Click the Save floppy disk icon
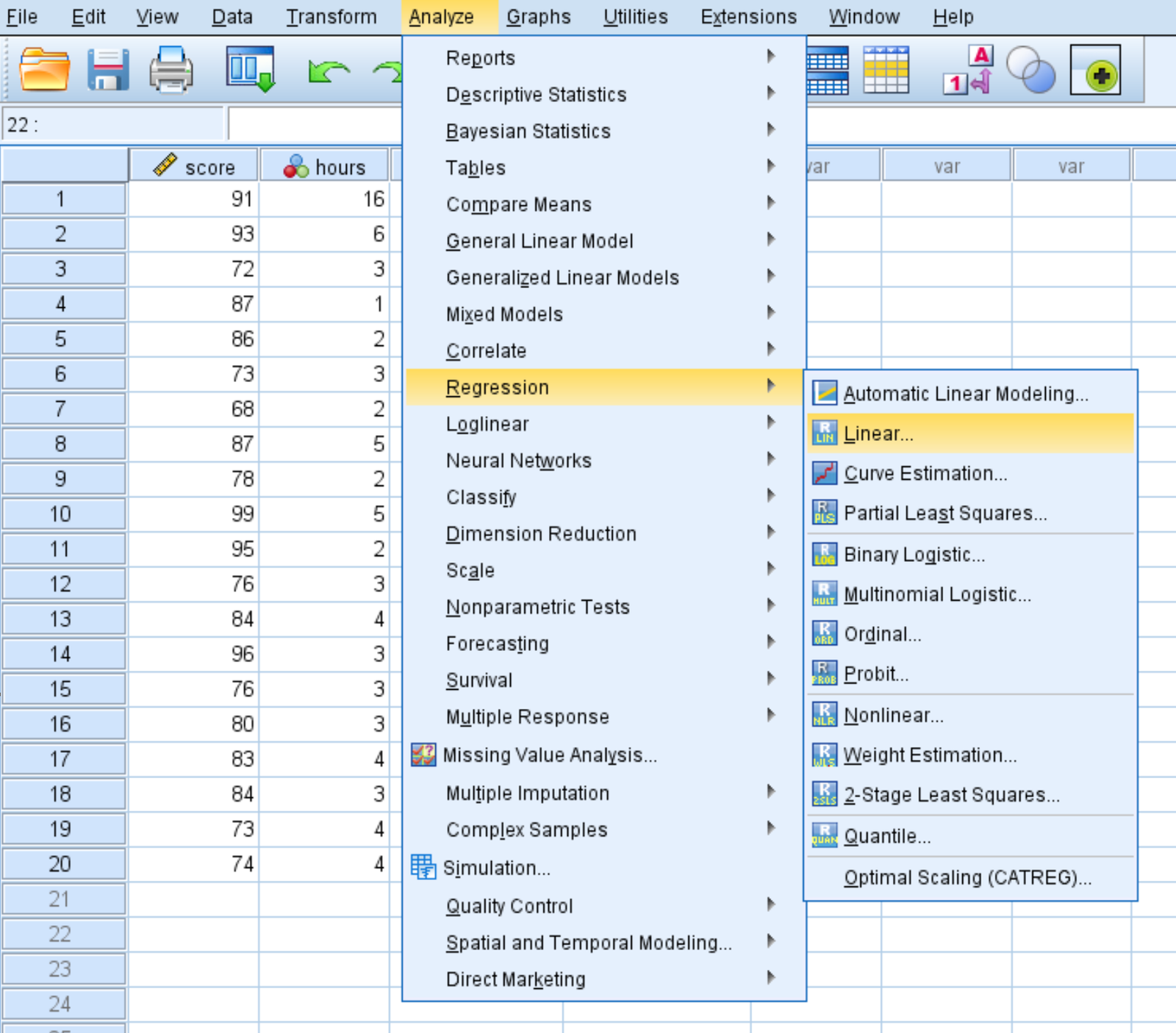This screenshot has width=1176, height=1033. pos(108,70)
